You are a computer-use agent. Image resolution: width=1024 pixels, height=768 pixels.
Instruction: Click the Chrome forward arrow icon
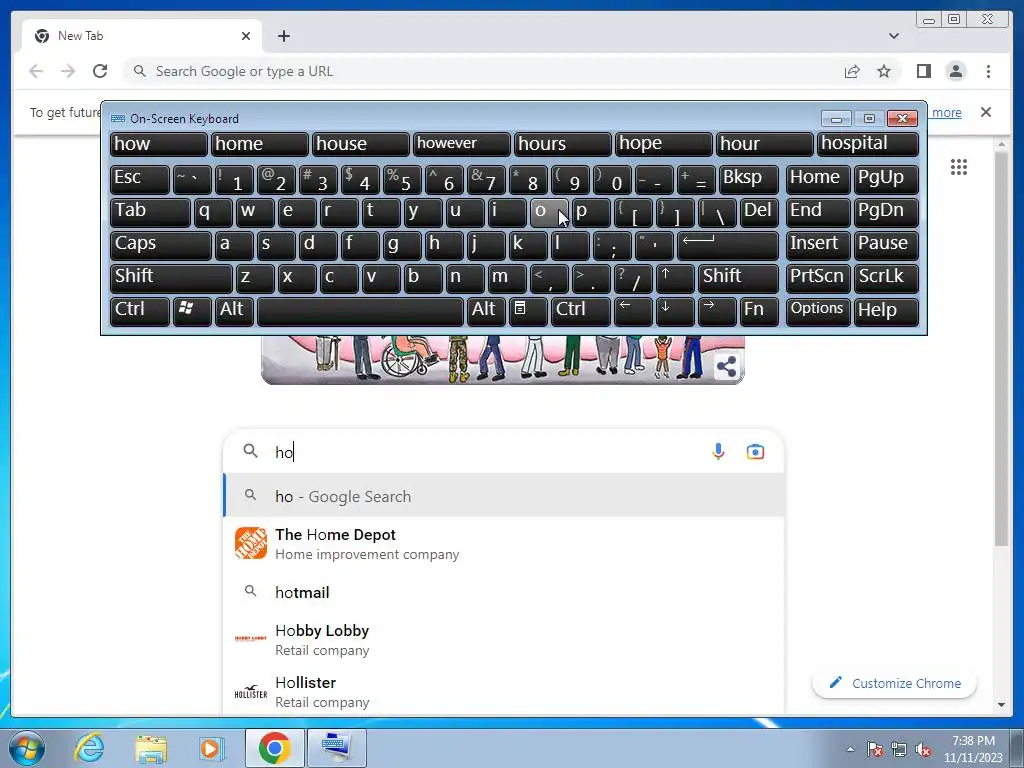(x=68, y=71)
